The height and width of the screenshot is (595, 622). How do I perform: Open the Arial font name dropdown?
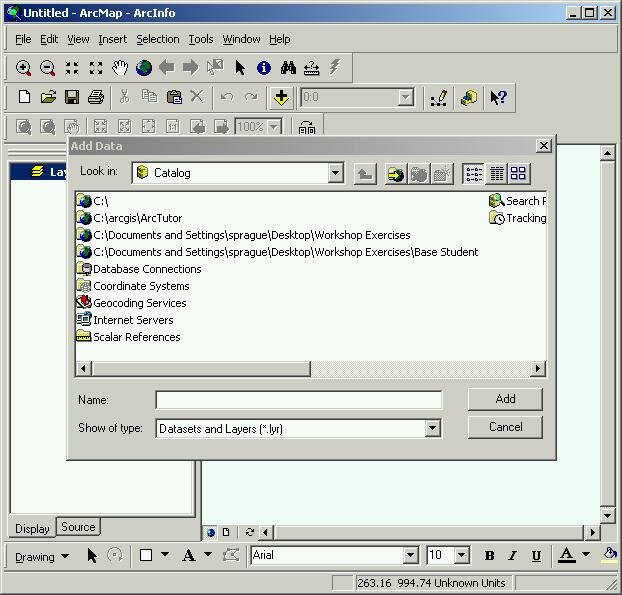tap(411, 555)
